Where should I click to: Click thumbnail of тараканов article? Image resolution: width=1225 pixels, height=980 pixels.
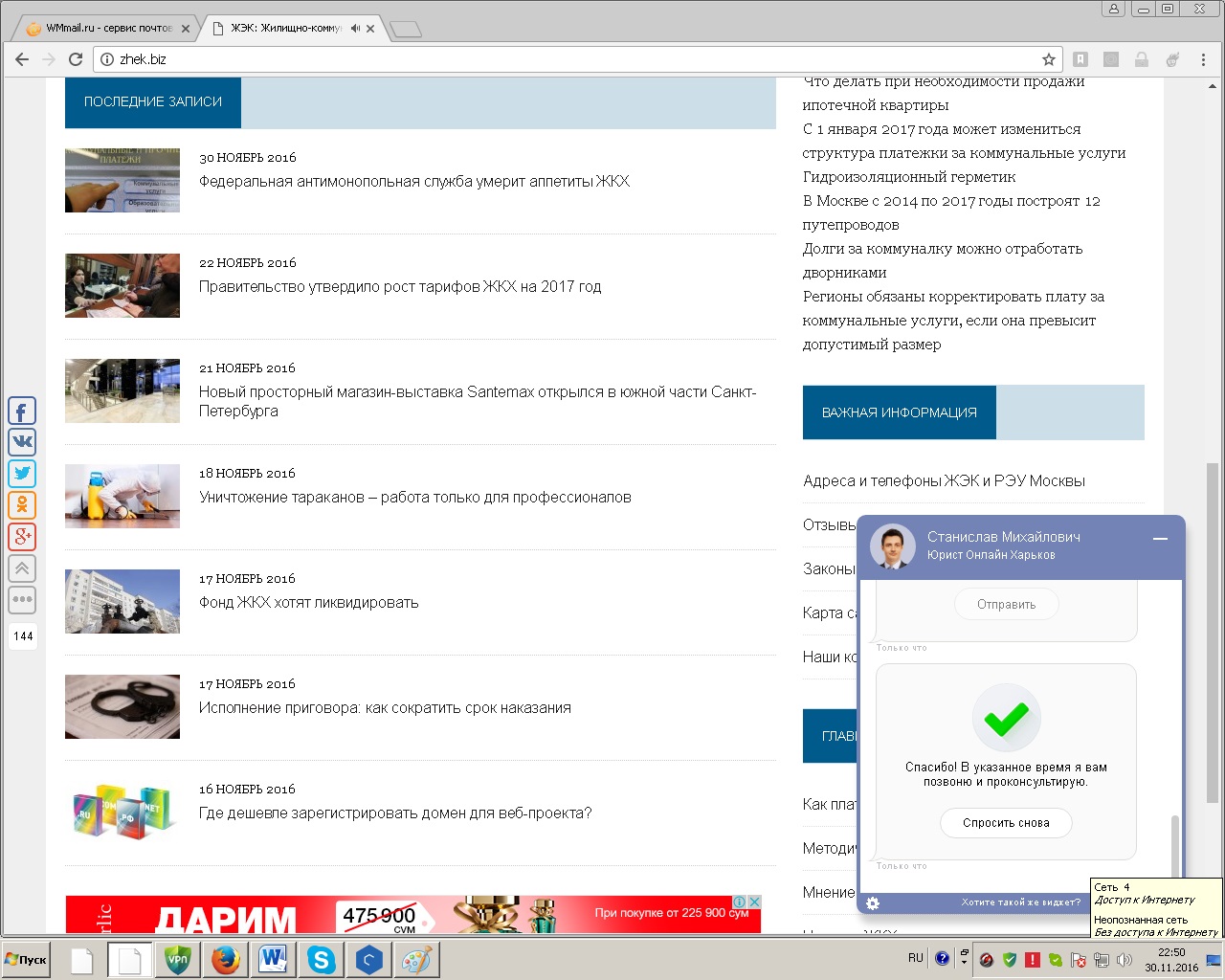pos(122,496)
